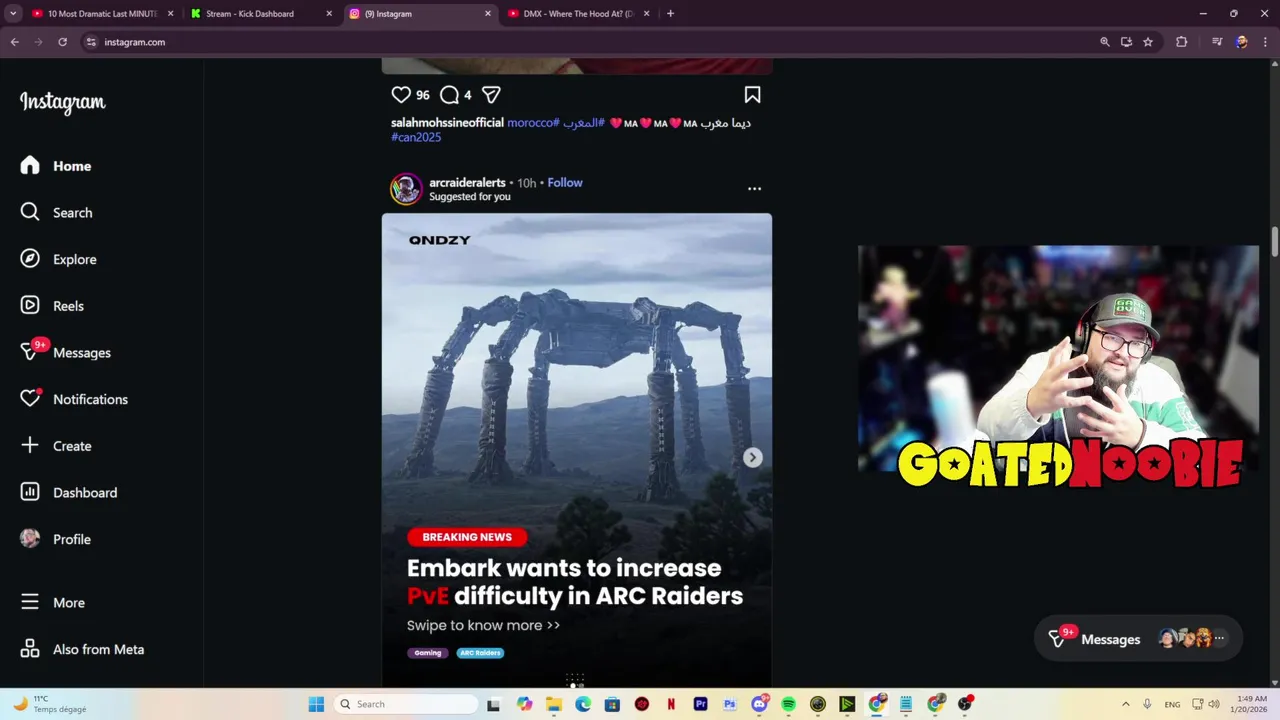Close the Kick Dashboard tab
Screen dimensions: 1280x720
tap(329, 14)
